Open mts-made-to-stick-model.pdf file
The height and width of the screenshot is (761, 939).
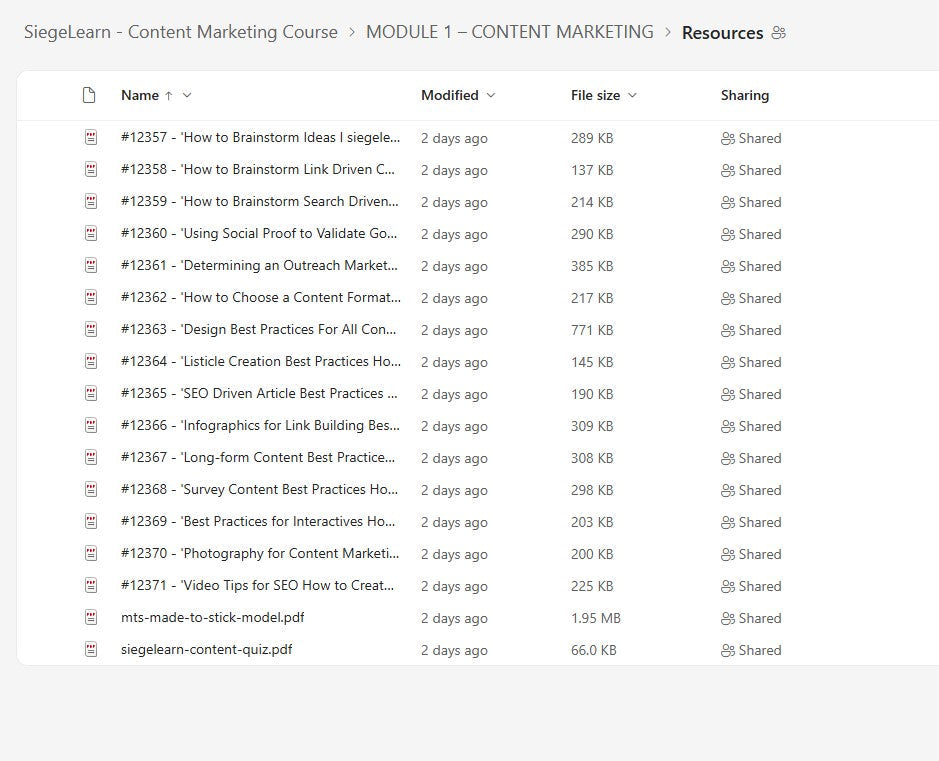(x=213, y=618)
